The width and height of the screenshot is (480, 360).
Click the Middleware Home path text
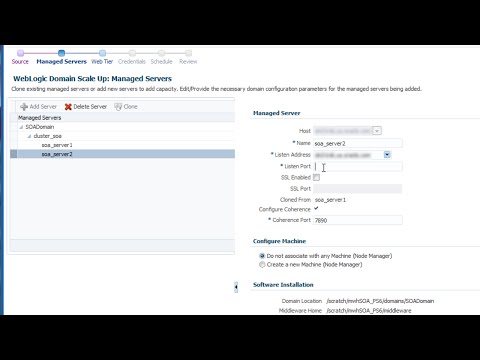point(369,311)
